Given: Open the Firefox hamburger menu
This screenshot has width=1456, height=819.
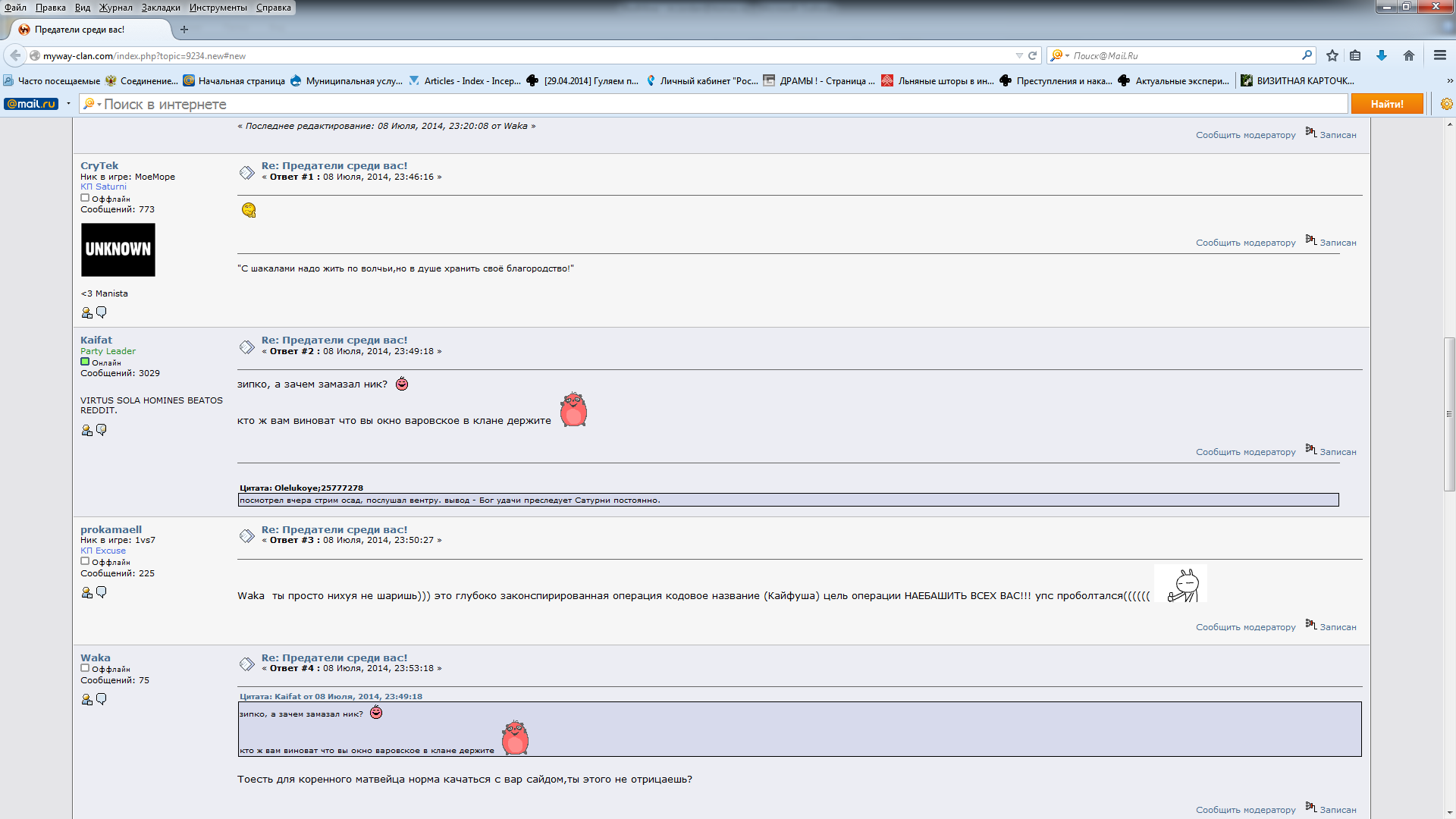Looking at the screenshot, I should 1440,55.
